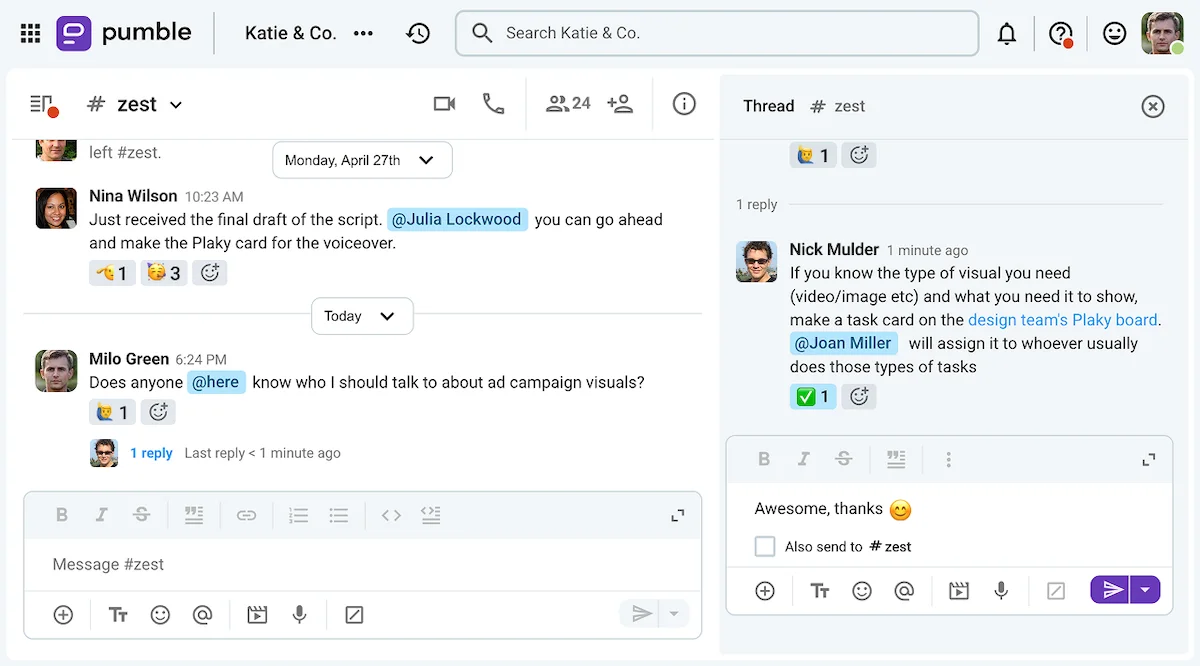
Task: Close the Thread panel
Action: 1153,106
